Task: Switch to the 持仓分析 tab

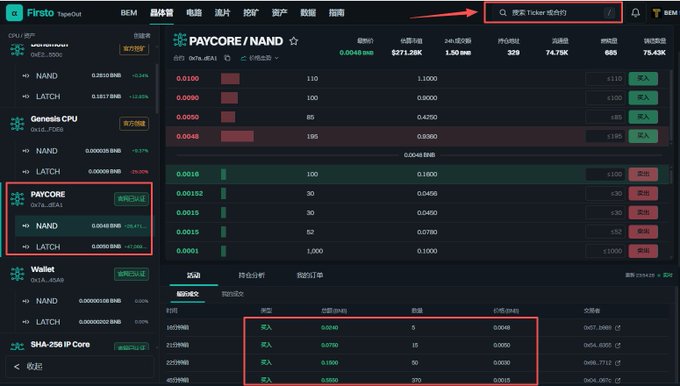Action: pos(252,275)
